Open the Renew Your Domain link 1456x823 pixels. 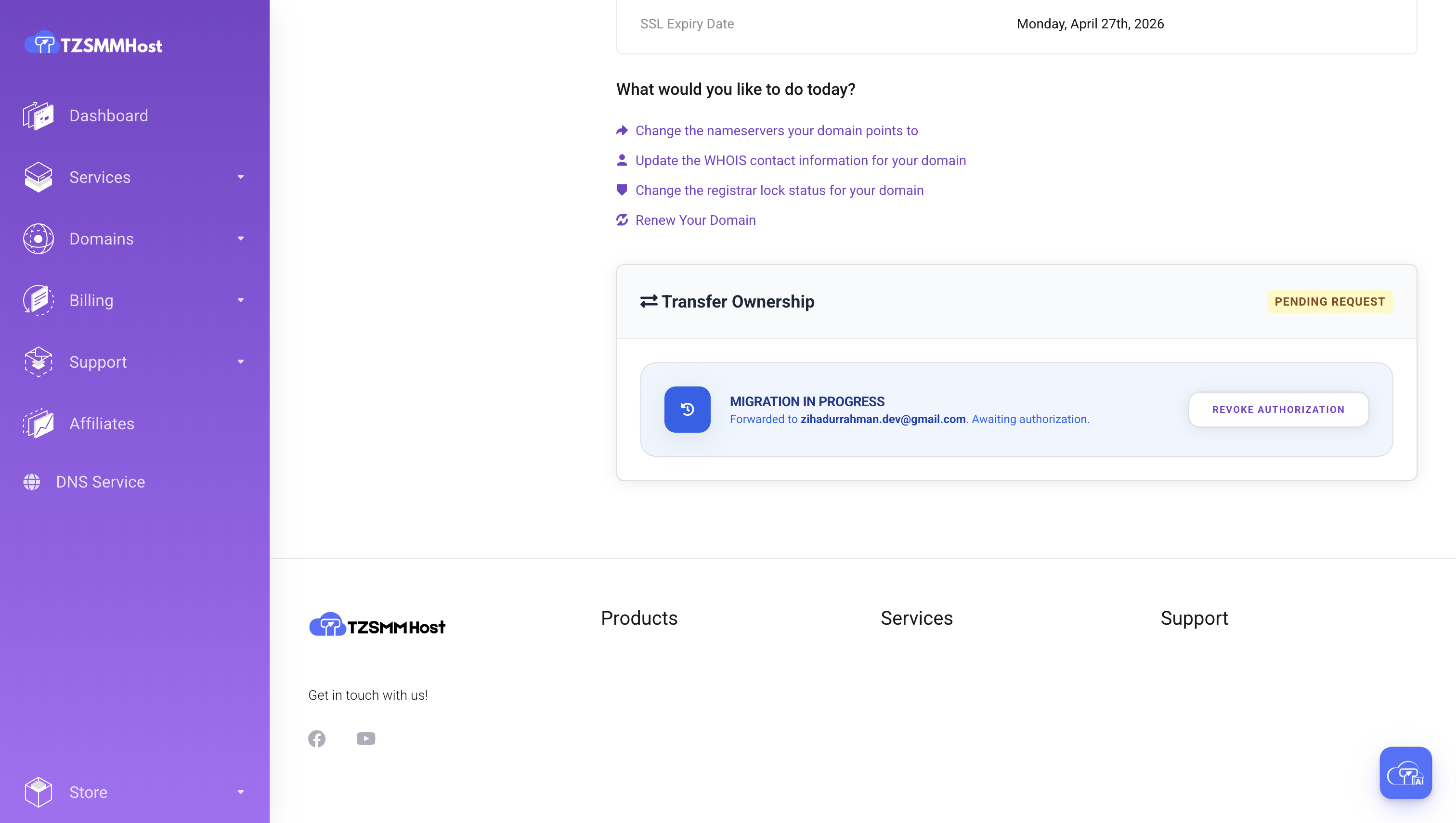click(x=695, y=220)
